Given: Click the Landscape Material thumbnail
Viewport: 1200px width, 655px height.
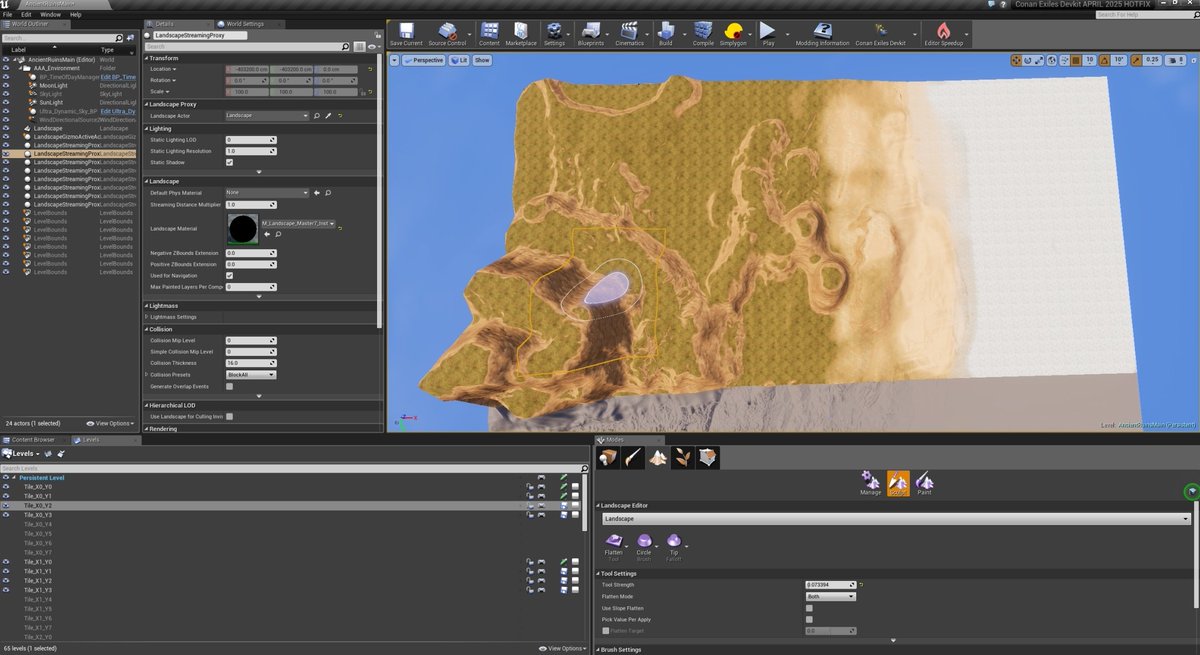Looking at the screenshot, I should [241, 229].
